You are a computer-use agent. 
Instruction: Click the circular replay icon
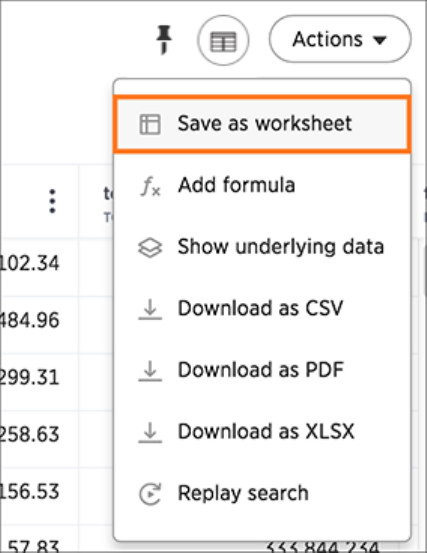[150, 494]
